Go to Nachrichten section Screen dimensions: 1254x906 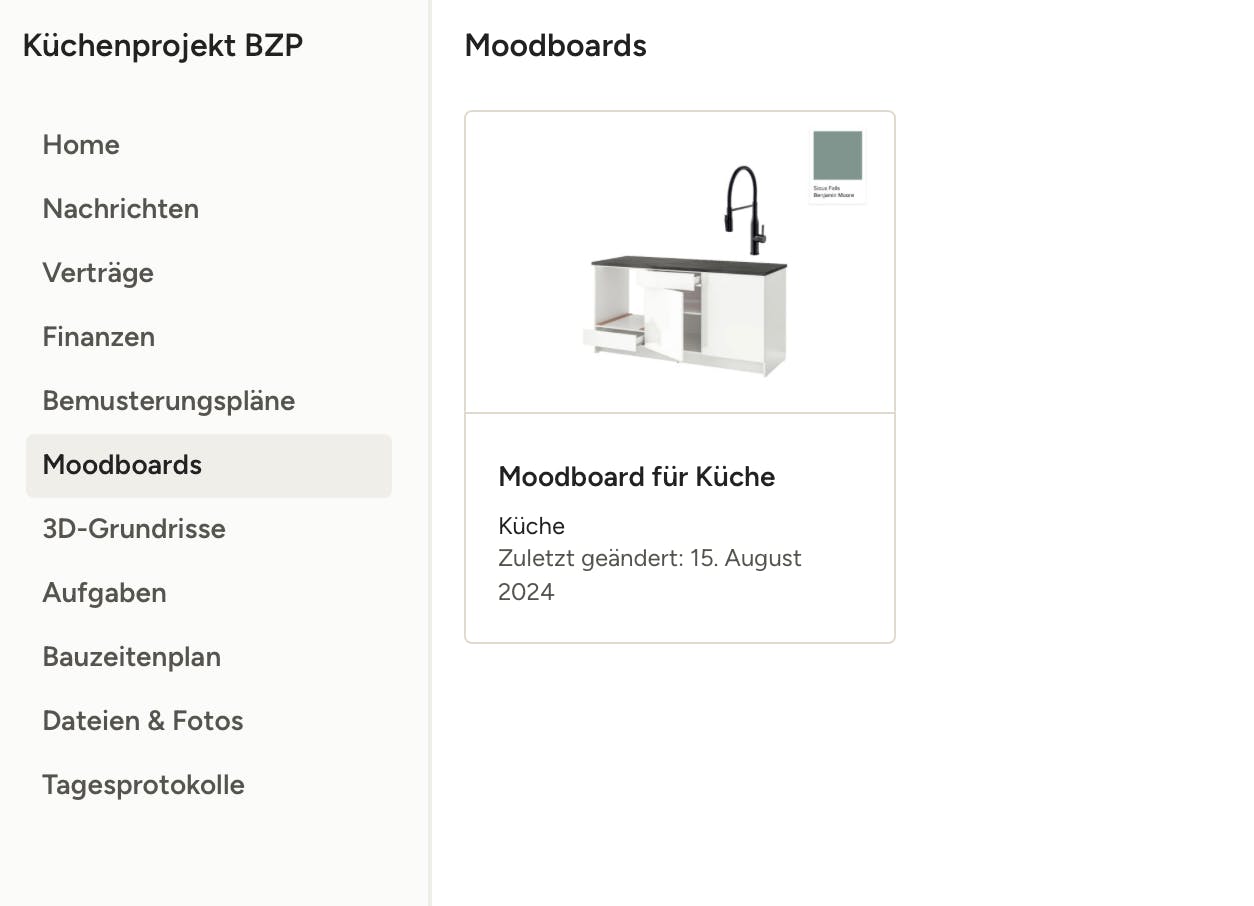[x=120, y=209]
